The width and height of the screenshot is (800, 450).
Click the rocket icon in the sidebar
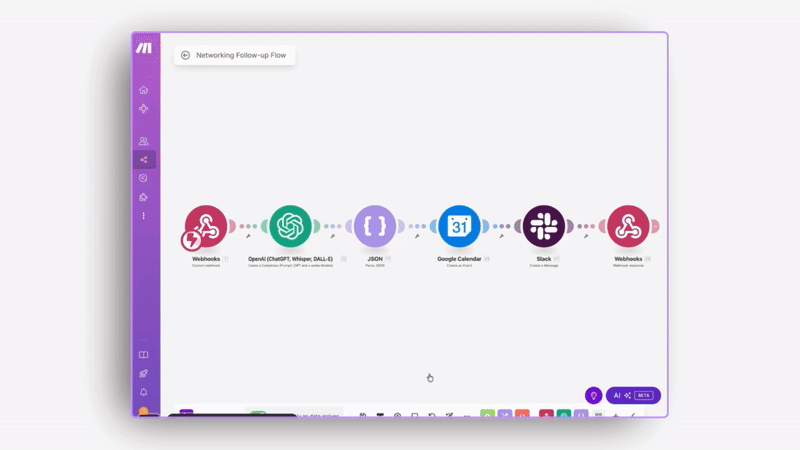tap(143, 373)
